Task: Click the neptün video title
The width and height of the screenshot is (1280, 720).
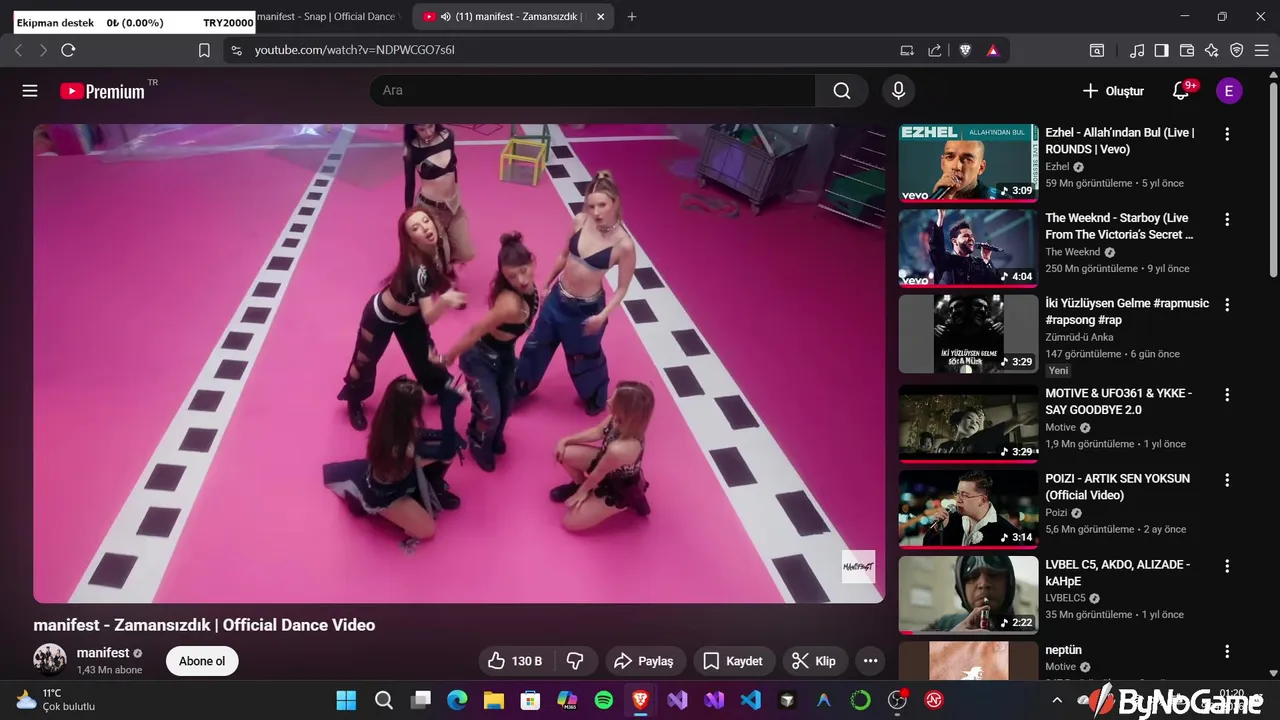Action: pyautogui.click(x=1063, y=650)
